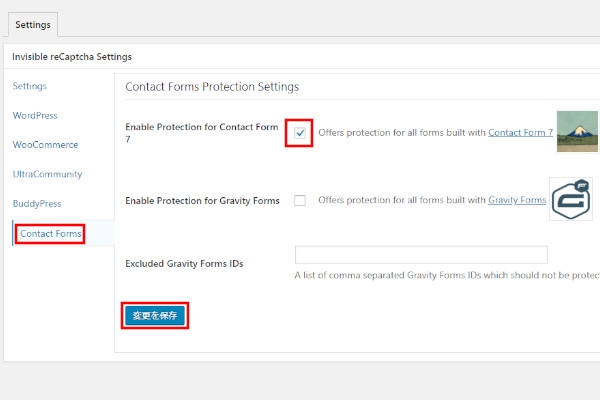
Task: Click the Excluded Gravity Forms IDs label
Action: [184, 264]
